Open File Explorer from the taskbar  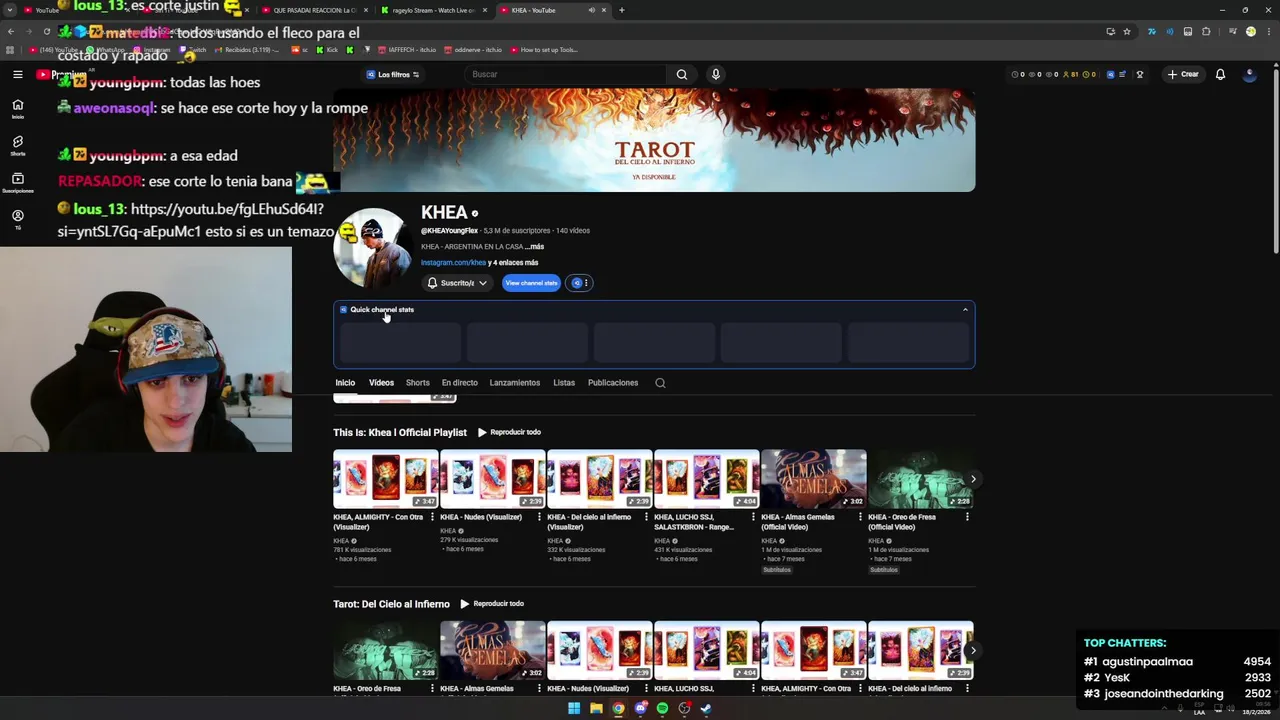[596, 708]
